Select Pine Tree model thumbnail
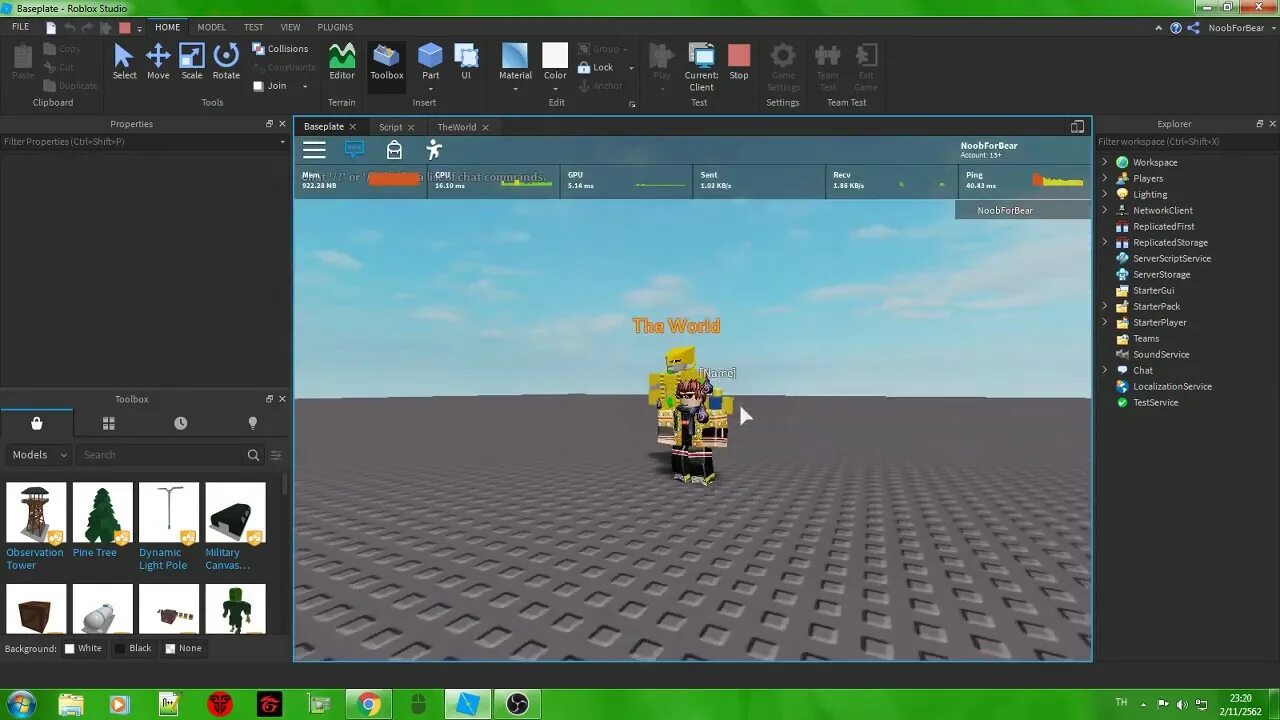 coord(102,513)
